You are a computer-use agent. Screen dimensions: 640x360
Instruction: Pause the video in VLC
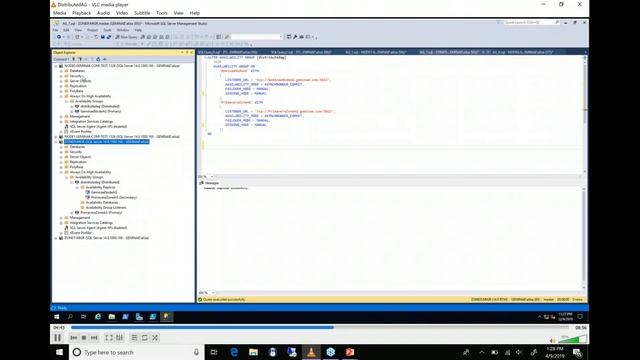[58, 338]
